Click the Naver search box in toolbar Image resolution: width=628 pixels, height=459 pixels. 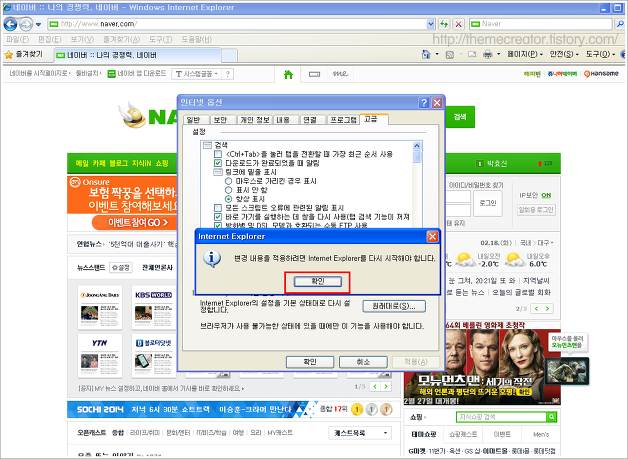(x=541, y=24)
